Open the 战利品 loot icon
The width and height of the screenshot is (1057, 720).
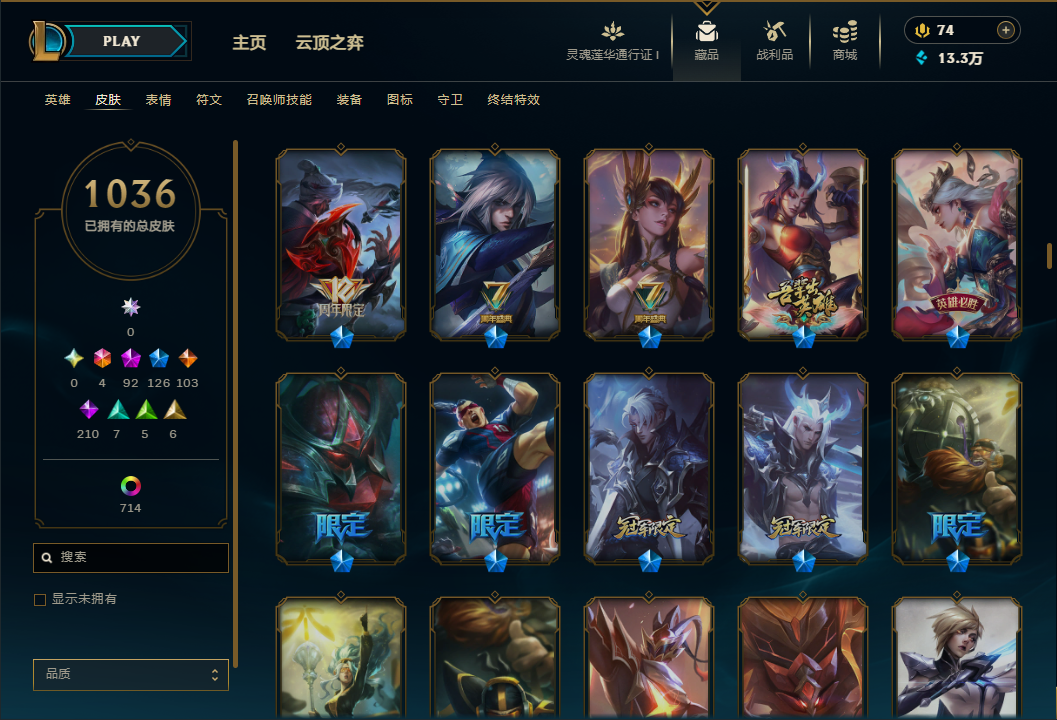coord(775,32)
